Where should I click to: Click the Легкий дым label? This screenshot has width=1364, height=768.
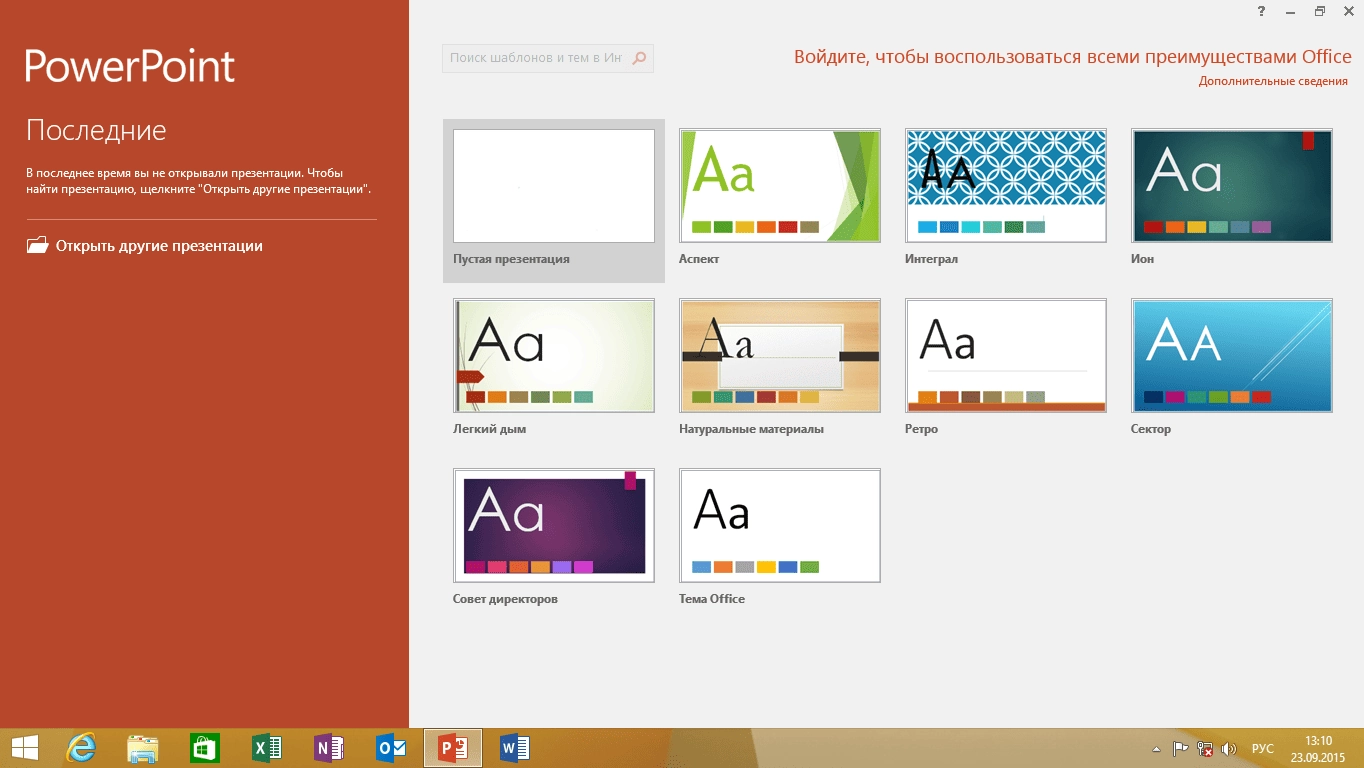point(489,429)
